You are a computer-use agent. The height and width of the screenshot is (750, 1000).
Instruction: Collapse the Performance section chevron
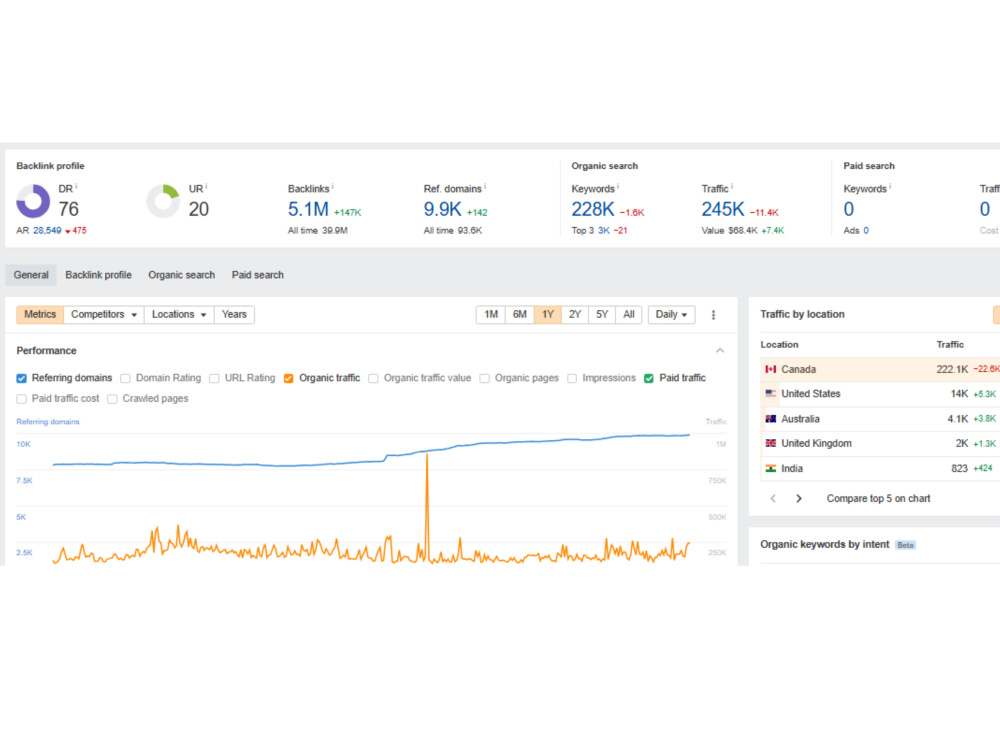719,351
